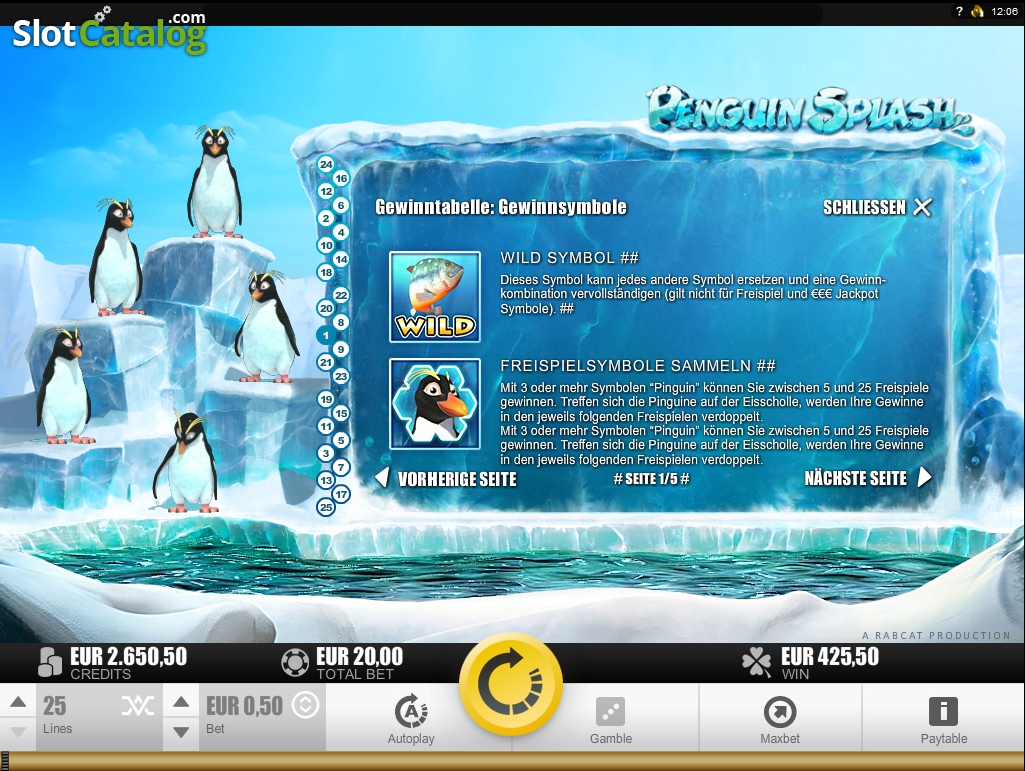Go to Nächste Seite
Screen dimensions: 1025x771
[x=867, y=478]
